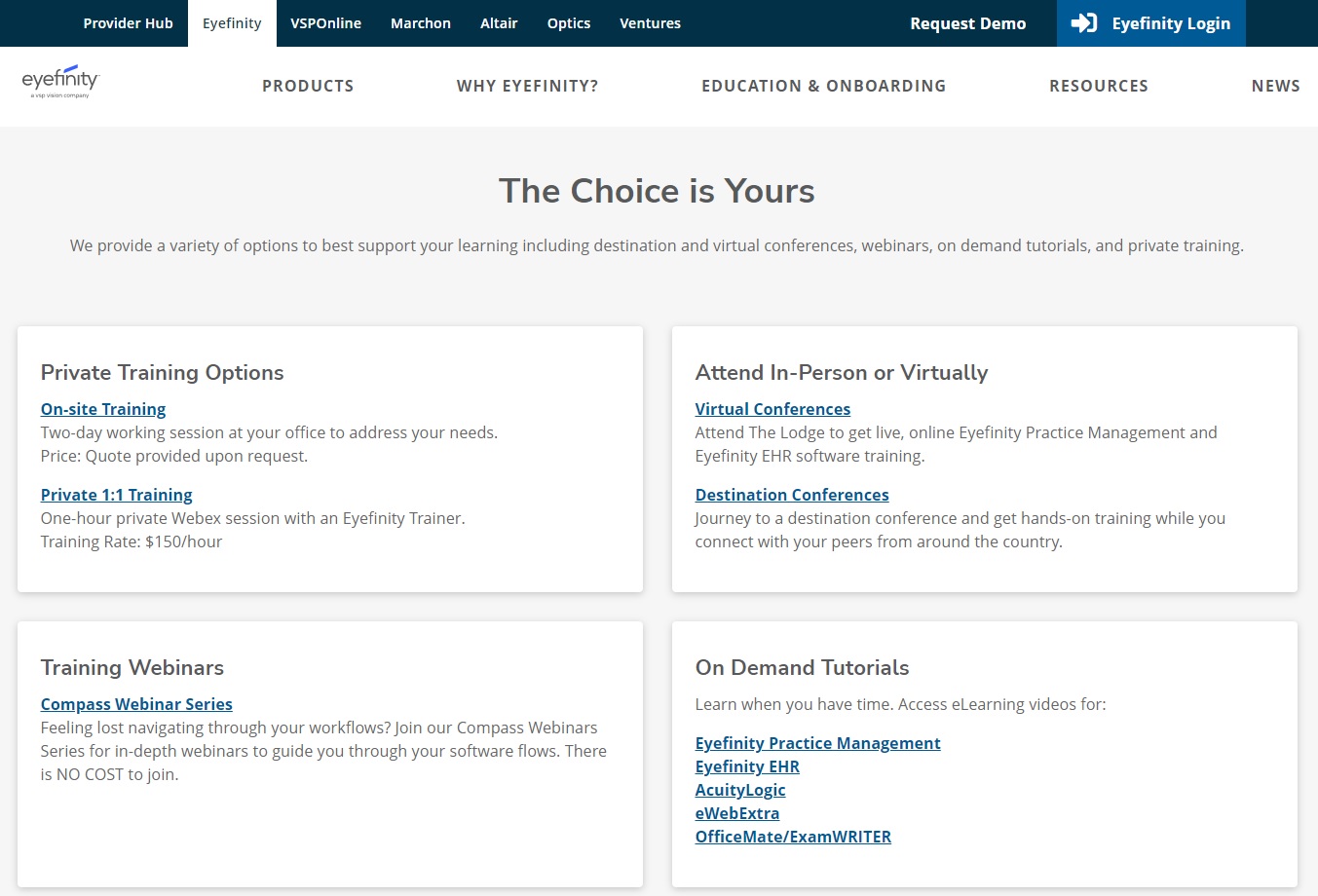
Task: Open the Optics tab
Action: (568, 23)
